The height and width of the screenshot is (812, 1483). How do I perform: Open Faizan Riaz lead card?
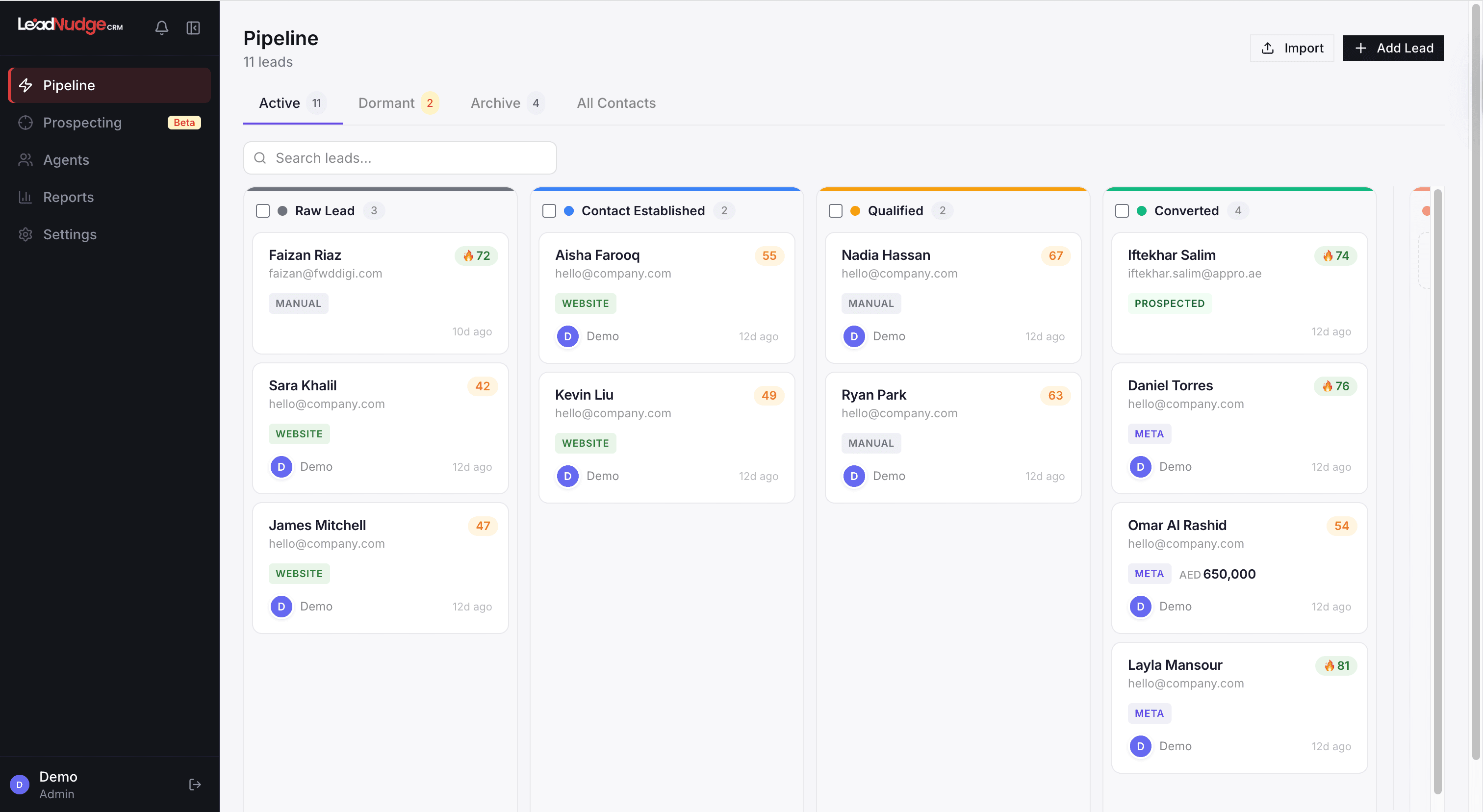(x=380, y=293)
